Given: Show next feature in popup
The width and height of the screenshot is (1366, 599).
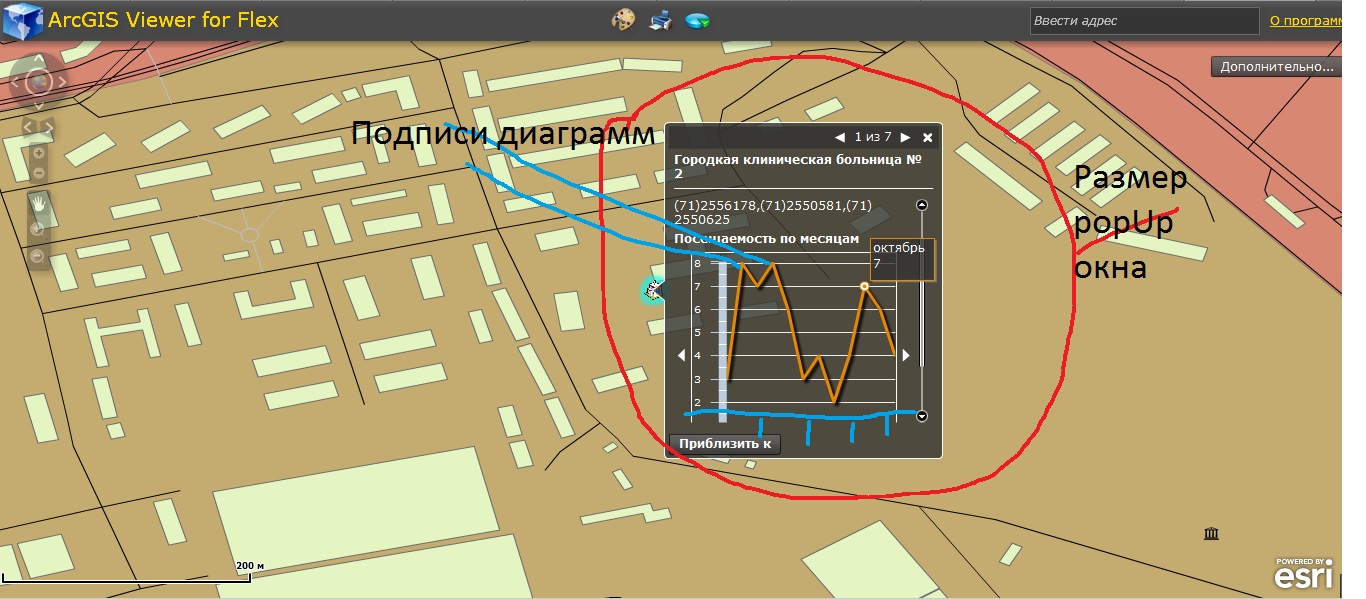Looking at the screenshot, I should coord(905,137).
